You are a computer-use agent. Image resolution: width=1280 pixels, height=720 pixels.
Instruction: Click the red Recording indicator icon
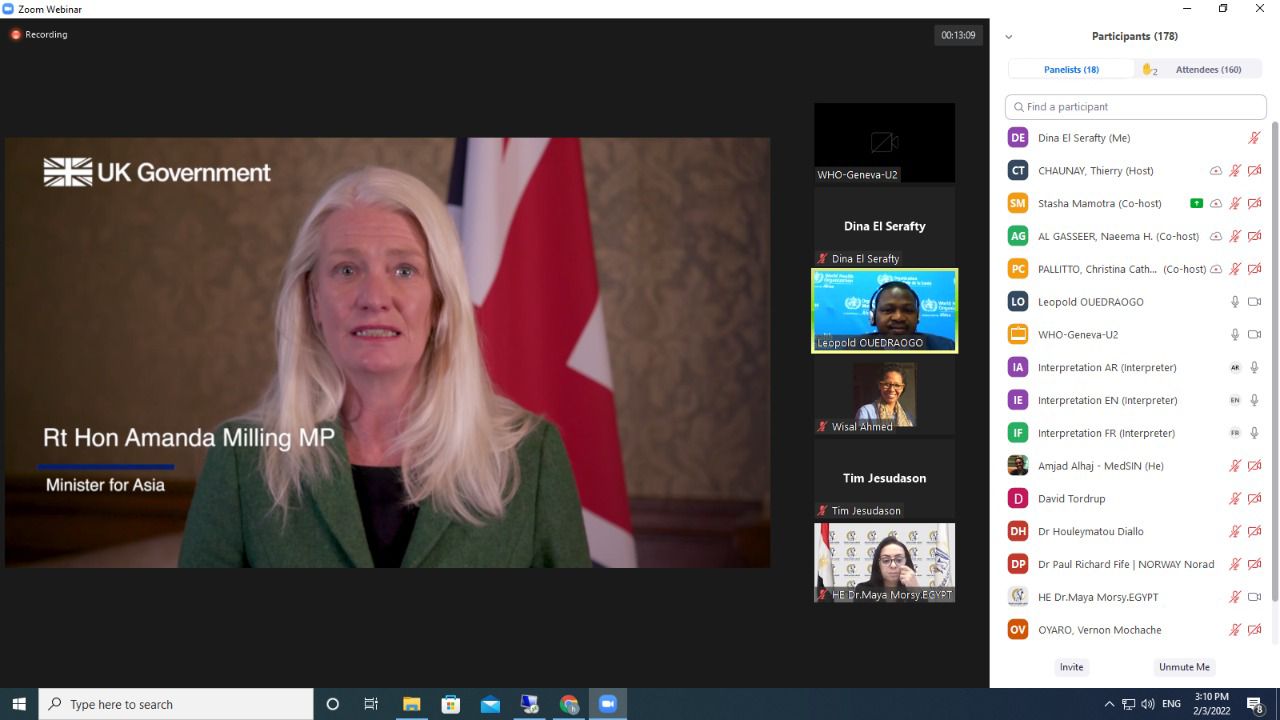point(16,35)
